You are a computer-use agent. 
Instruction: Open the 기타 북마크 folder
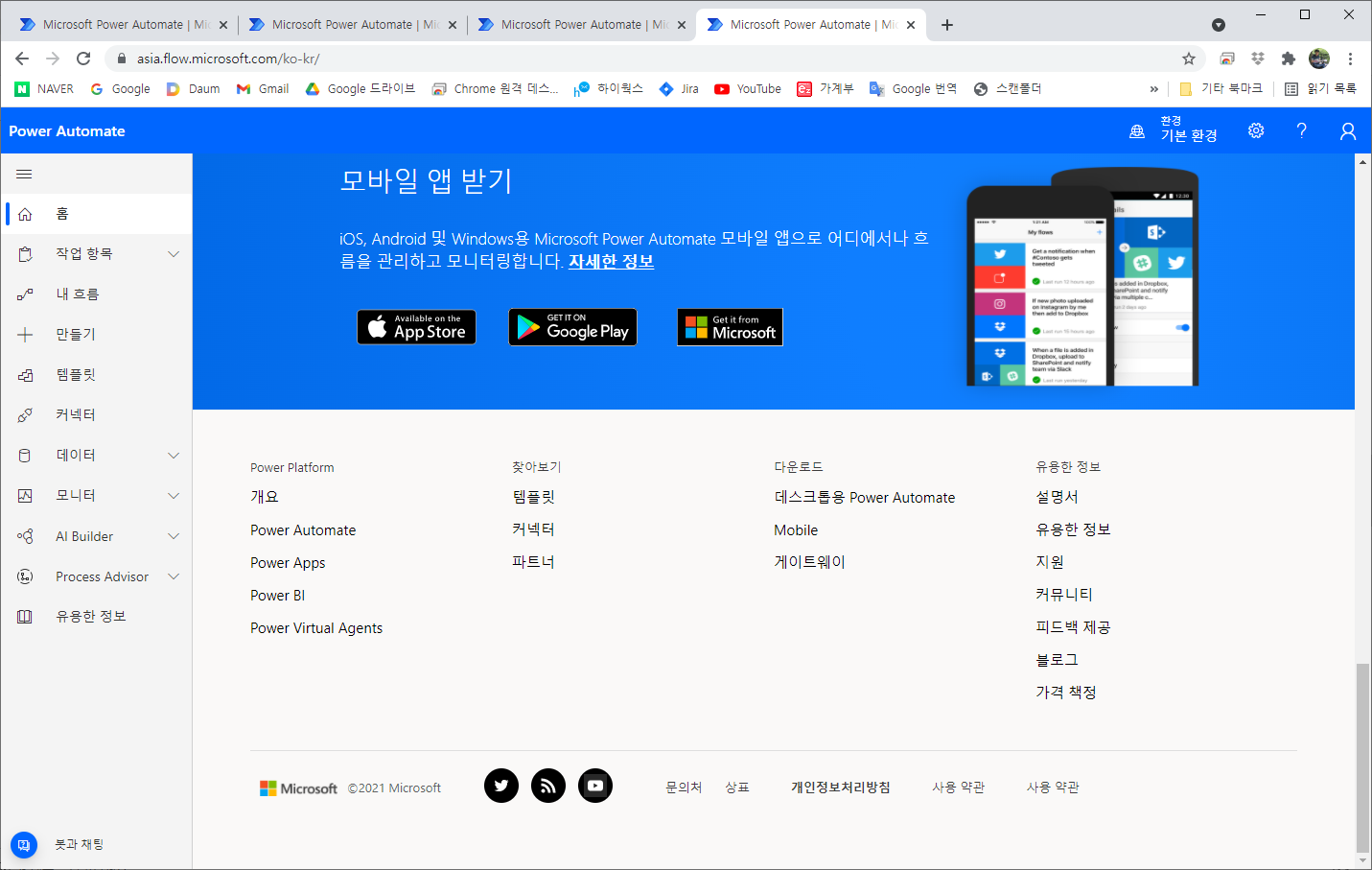click(1221, 89)
